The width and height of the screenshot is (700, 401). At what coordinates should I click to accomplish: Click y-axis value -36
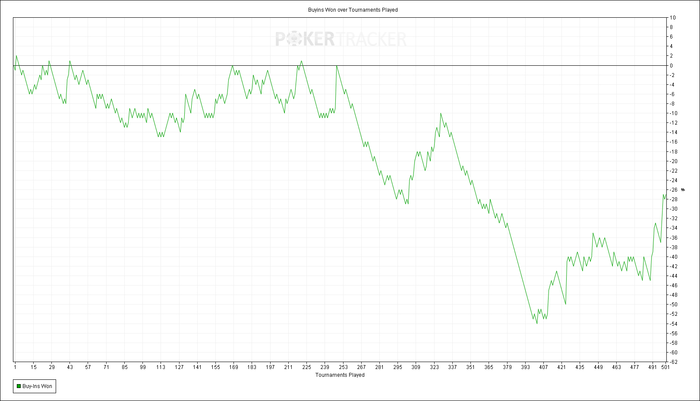click(x=673, y=238)
